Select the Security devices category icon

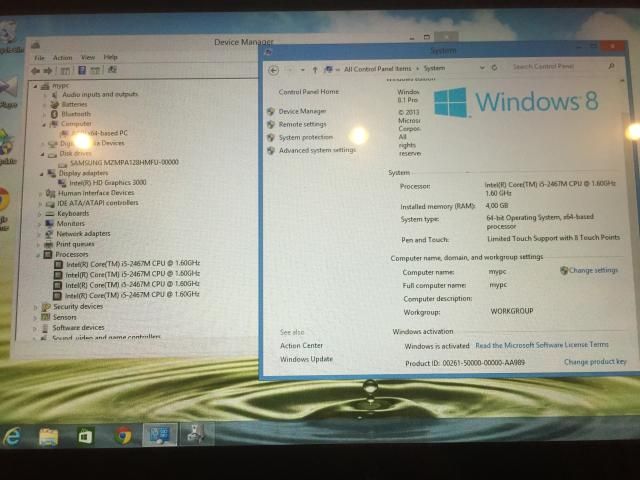(x=46, y=307)
